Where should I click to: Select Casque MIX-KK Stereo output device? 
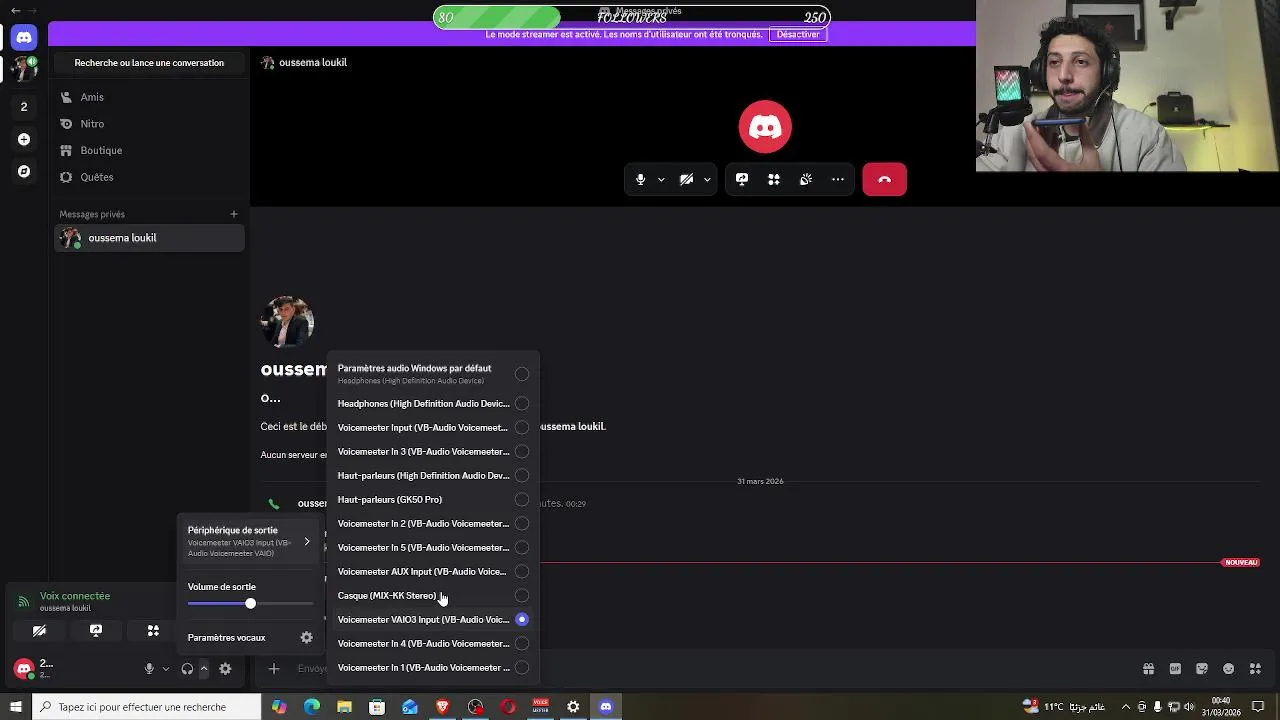433,596
